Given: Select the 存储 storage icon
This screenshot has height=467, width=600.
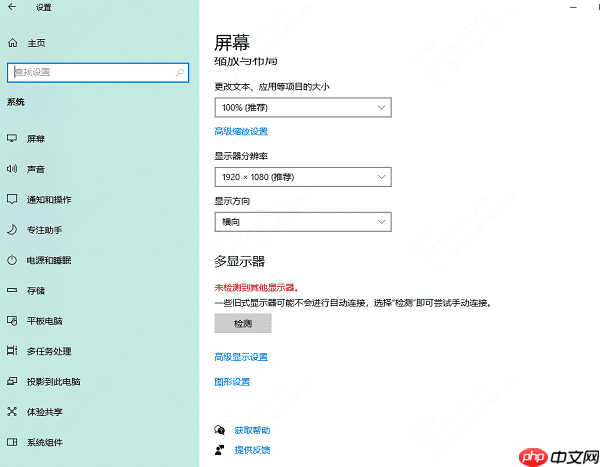Looking at the screenshot, I should (12, 291).
